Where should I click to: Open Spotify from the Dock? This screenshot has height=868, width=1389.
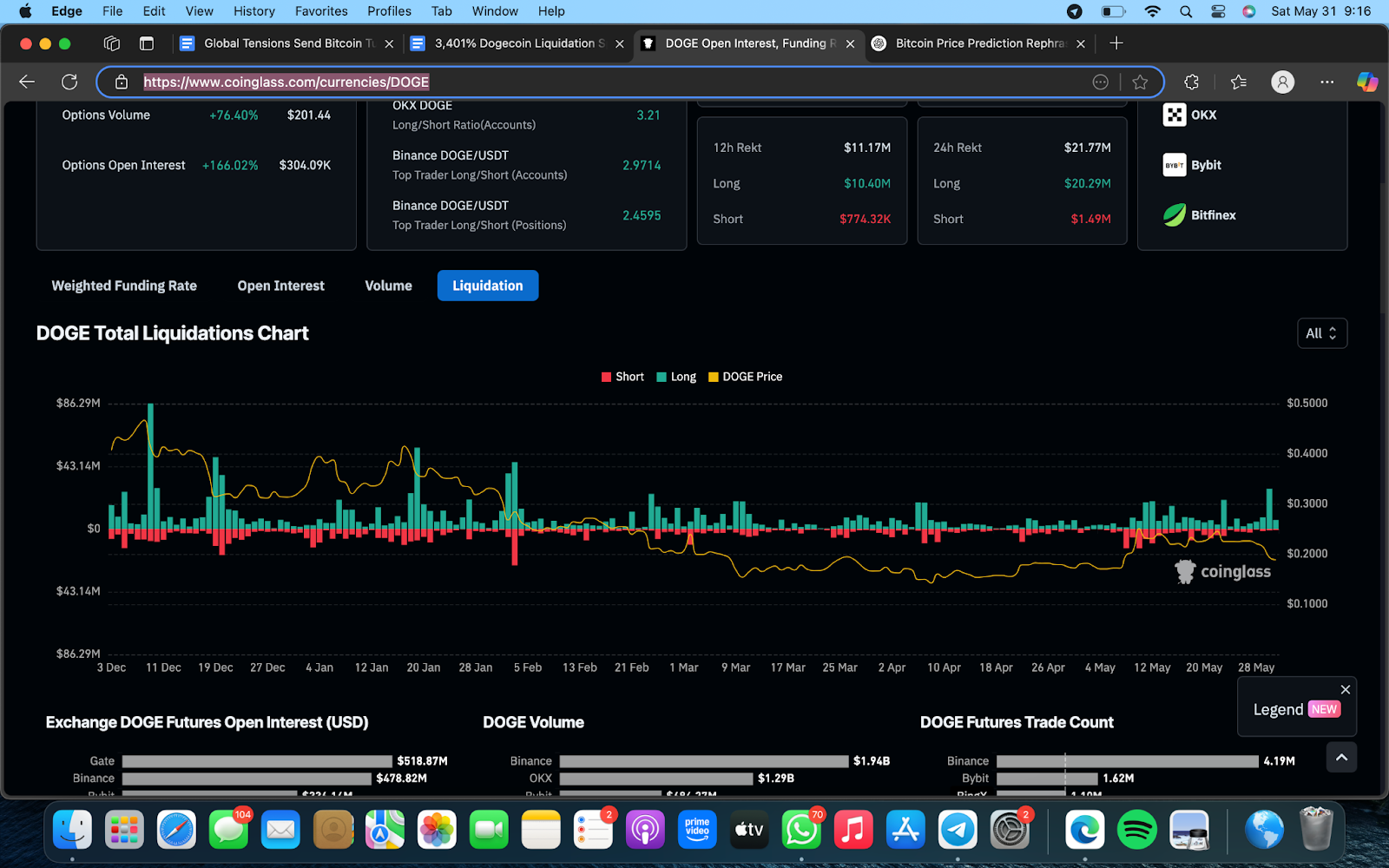point(1136,830)
